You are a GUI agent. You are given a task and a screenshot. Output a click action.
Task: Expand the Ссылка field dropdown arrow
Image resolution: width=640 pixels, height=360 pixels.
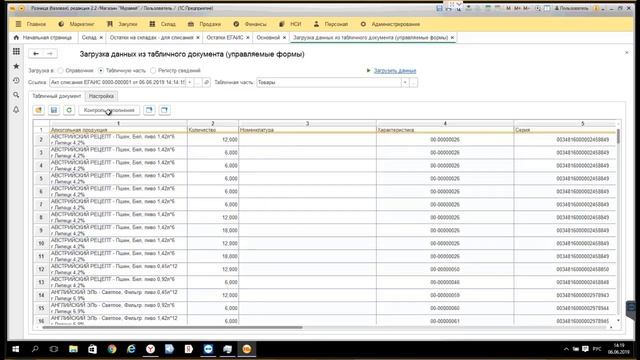pos(190,82)
